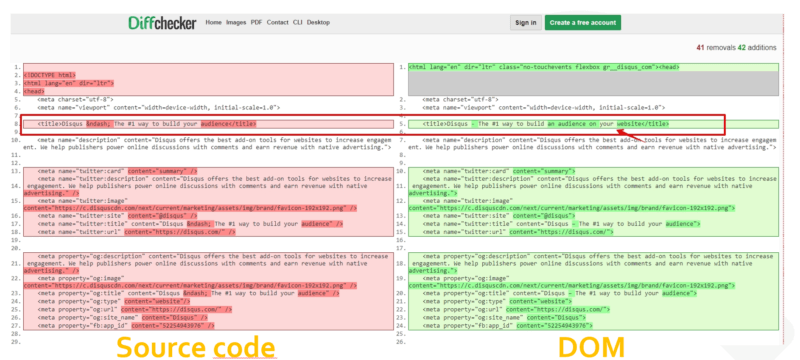Click the added og:site_name "Disqus" line
The width and height of the screenshot is (800, 360).
click(x=504, y=318)
